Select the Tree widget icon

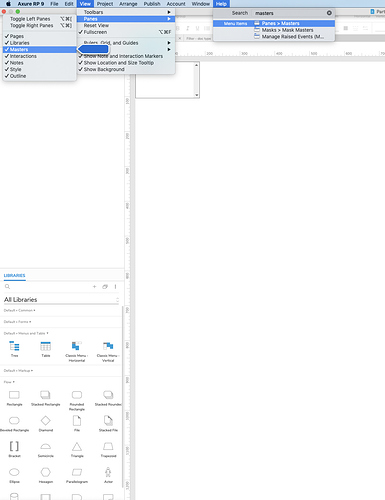coord(14,346)
